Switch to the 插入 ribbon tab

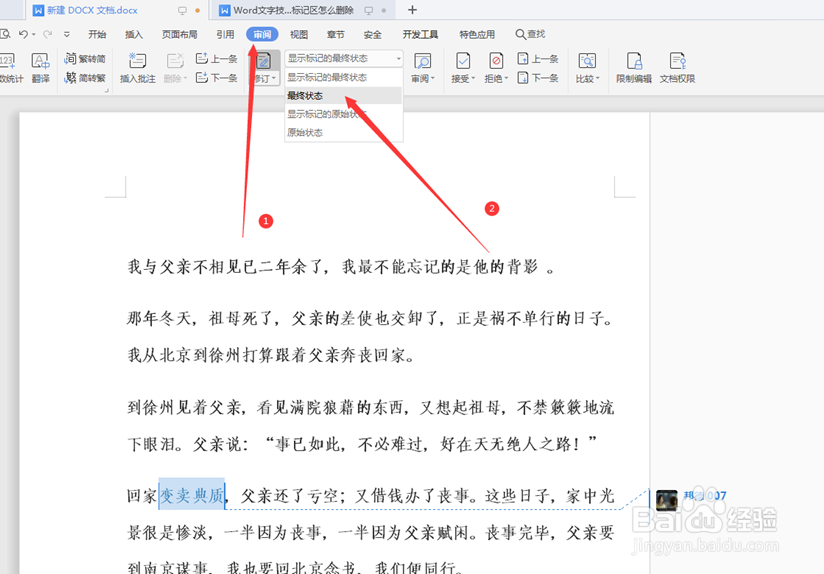(134, 34)
